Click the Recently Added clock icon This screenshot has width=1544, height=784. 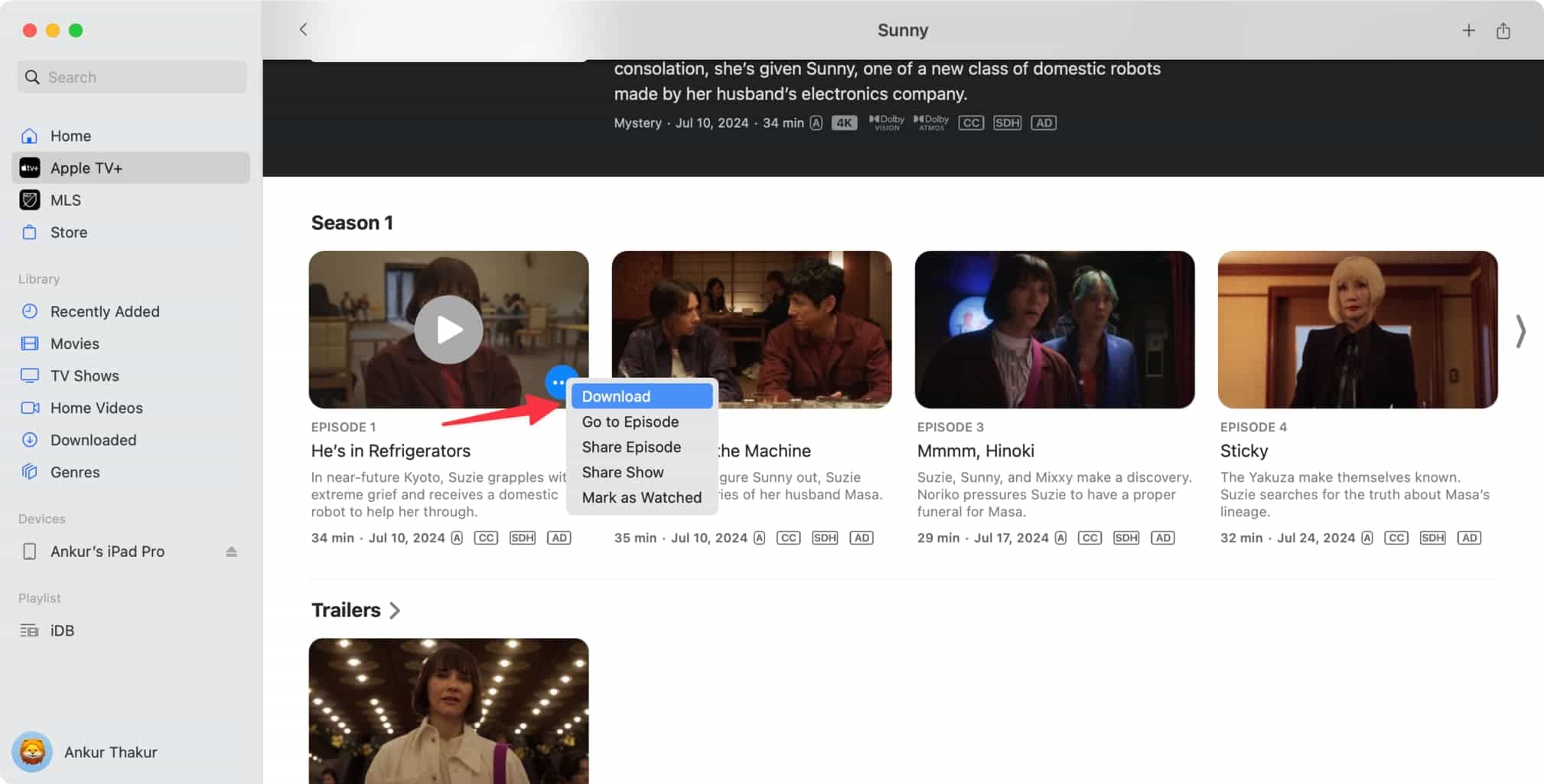coord(29,311)
